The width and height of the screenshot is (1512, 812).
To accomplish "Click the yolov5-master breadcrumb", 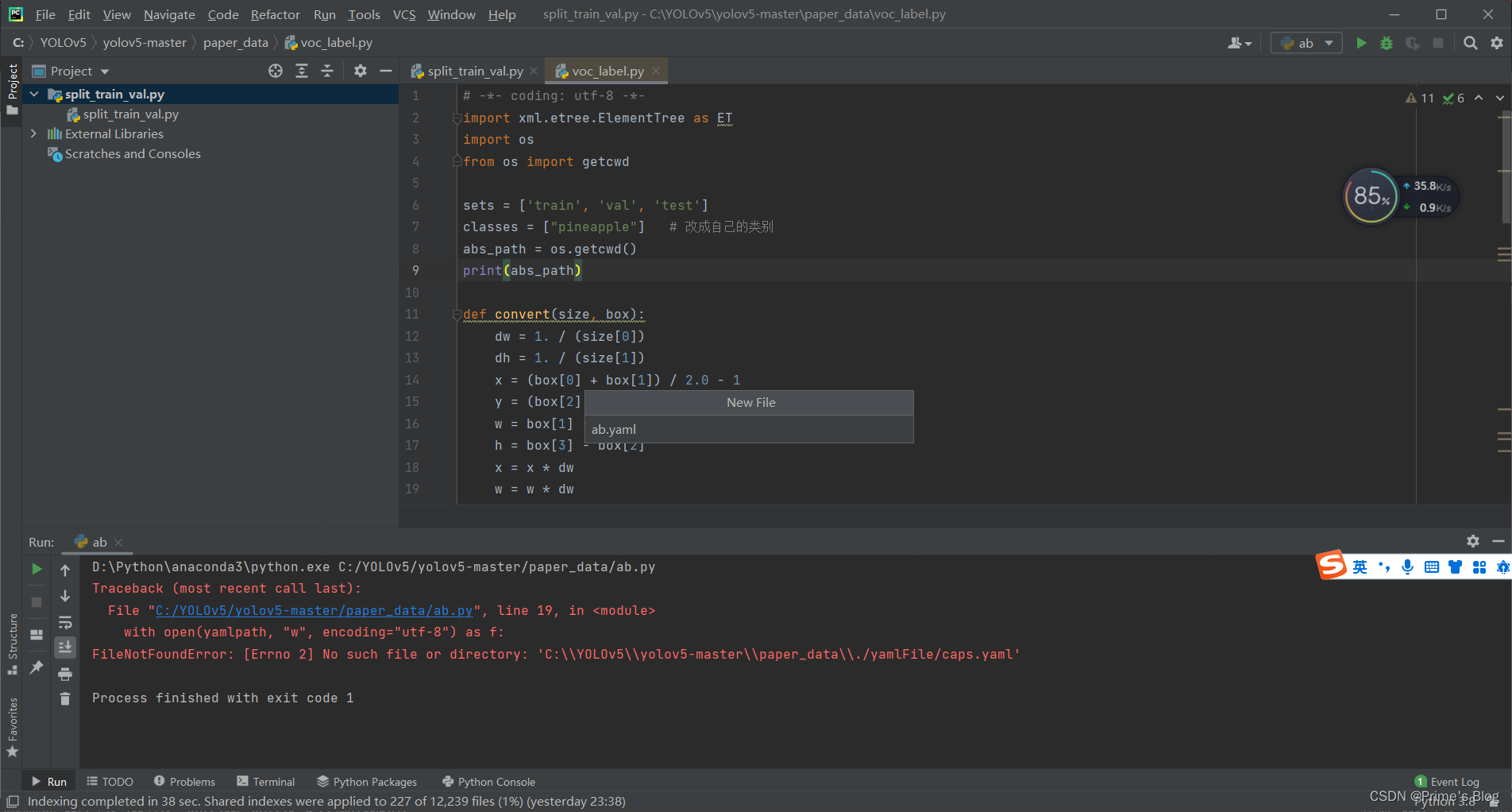I will coord(145,43).
